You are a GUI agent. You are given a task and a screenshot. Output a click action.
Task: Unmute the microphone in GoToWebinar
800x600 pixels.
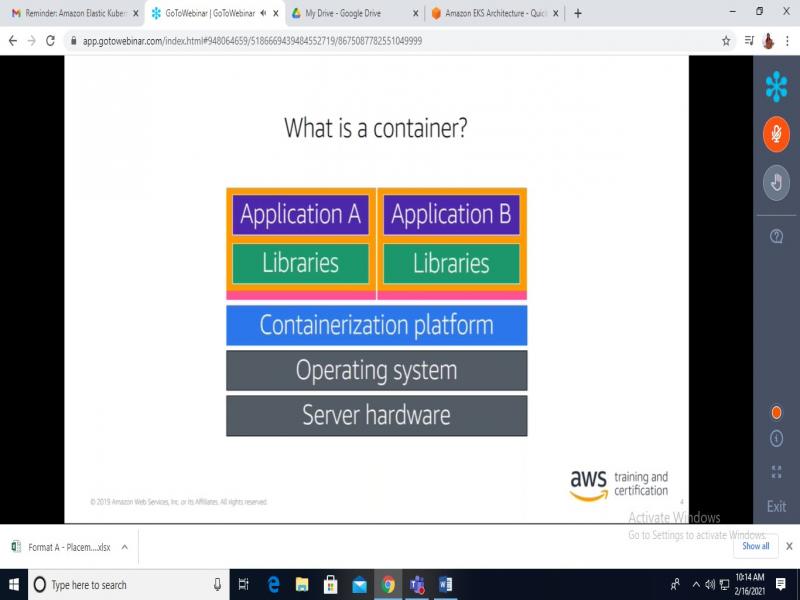coord(776,134)
